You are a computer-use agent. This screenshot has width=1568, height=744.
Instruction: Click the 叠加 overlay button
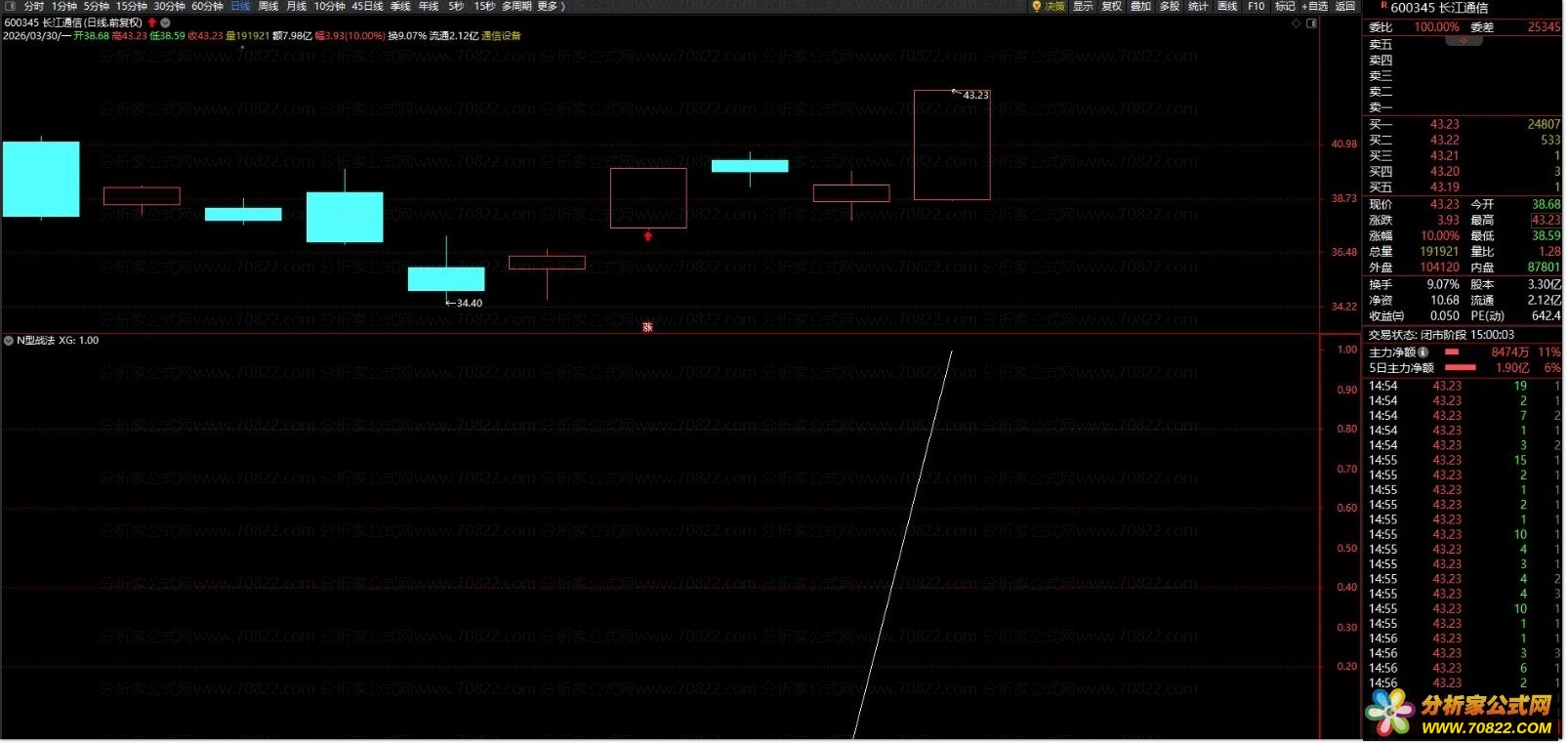pyautogui.click(x=1140, y=6)
